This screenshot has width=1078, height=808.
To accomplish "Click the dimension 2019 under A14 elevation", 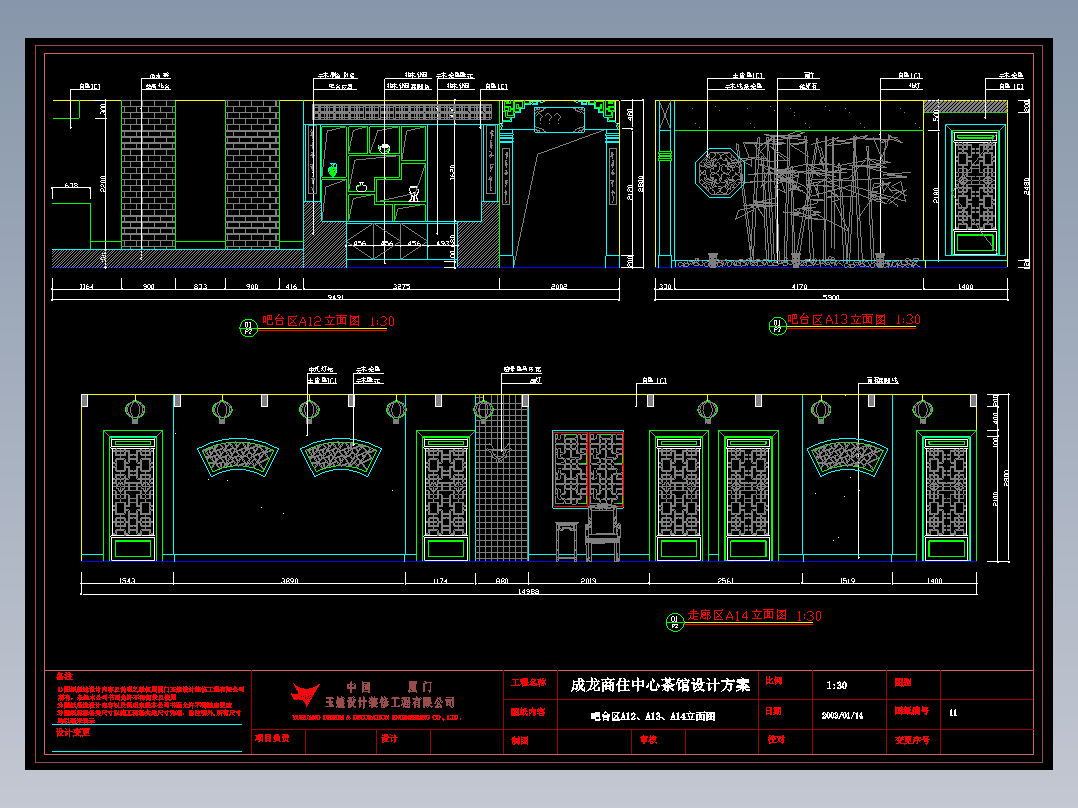I will pos(588,581).
